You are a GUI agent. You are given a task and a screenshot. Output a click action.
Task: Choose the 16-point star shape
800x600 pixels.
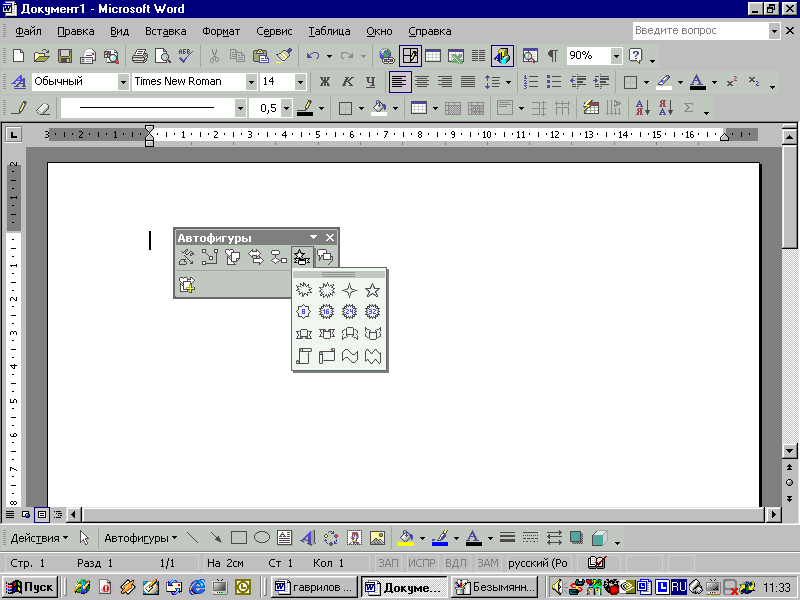coord(327,311)
